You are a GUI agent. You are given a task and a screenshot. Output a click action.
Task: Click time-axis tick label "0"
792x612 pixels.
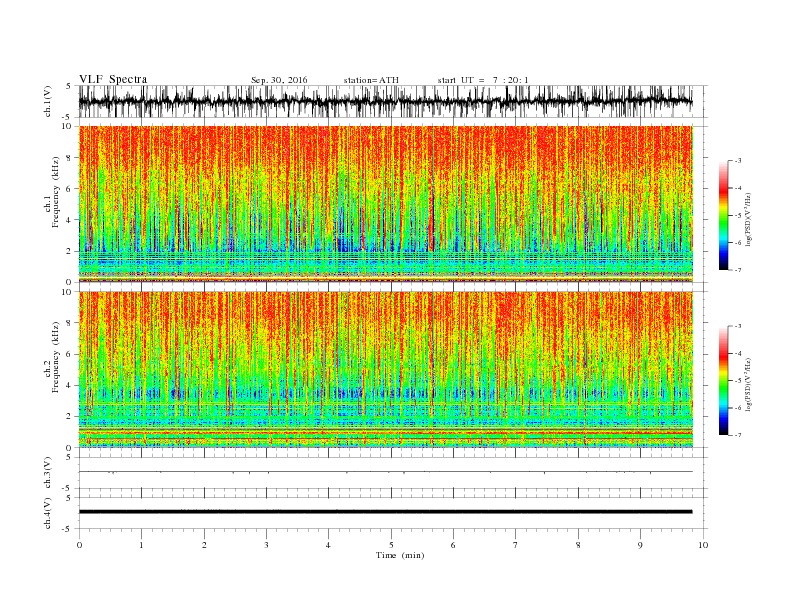pyautogui.click(x=79, y=545)
